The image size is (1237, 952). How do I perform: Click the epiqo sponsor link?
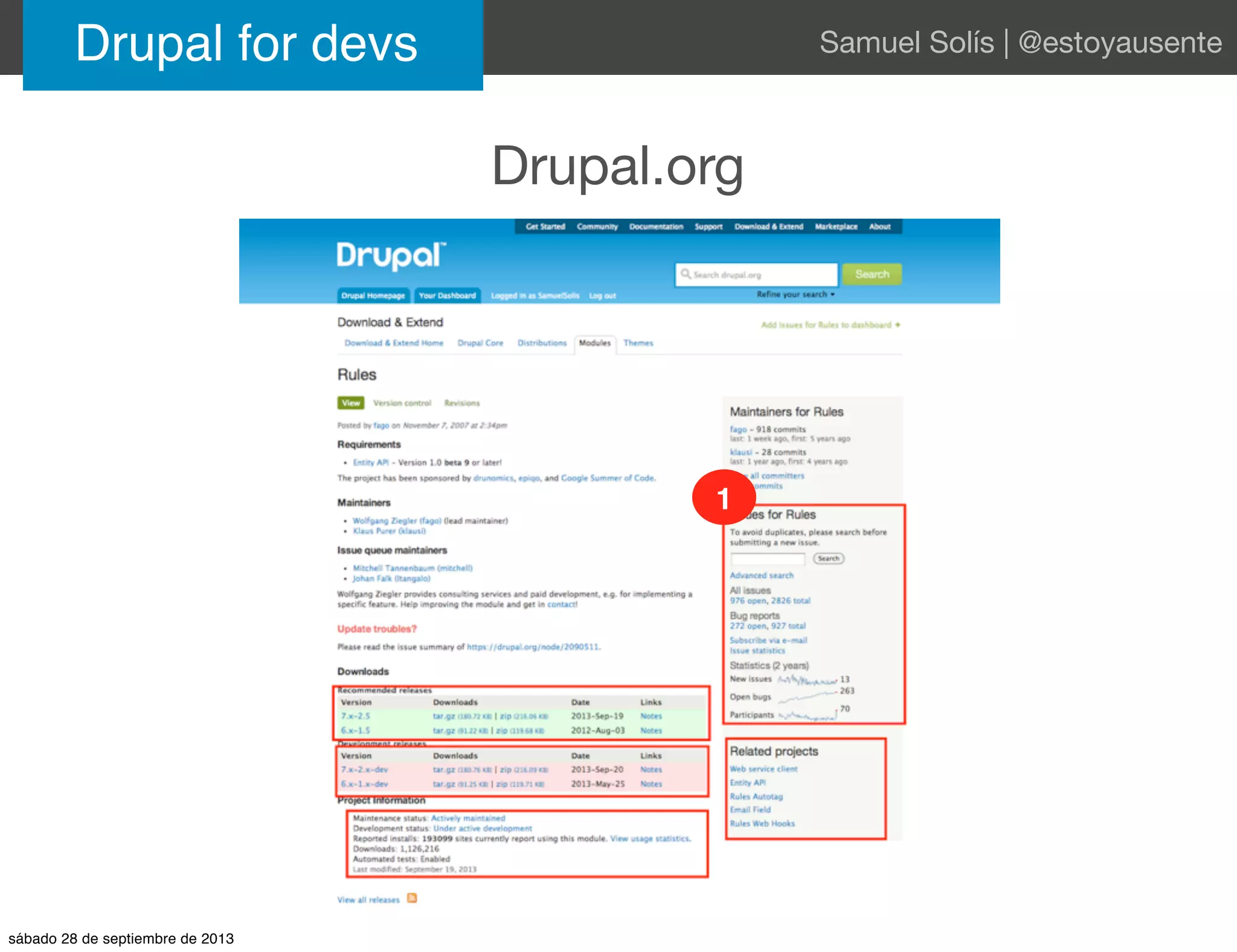(x=529, y=478)
